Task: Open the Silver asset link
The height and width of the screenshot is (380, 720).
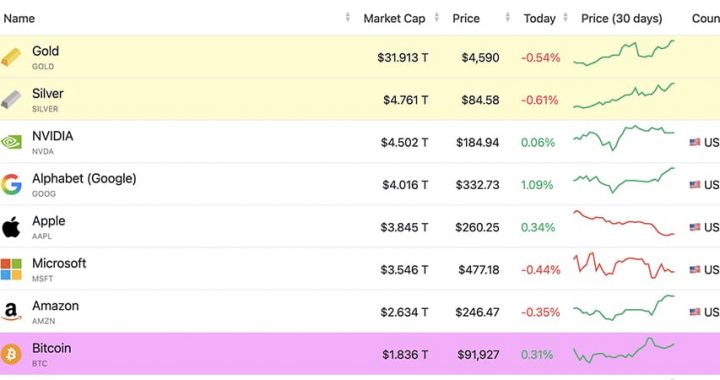Action: tap(48, 94)
